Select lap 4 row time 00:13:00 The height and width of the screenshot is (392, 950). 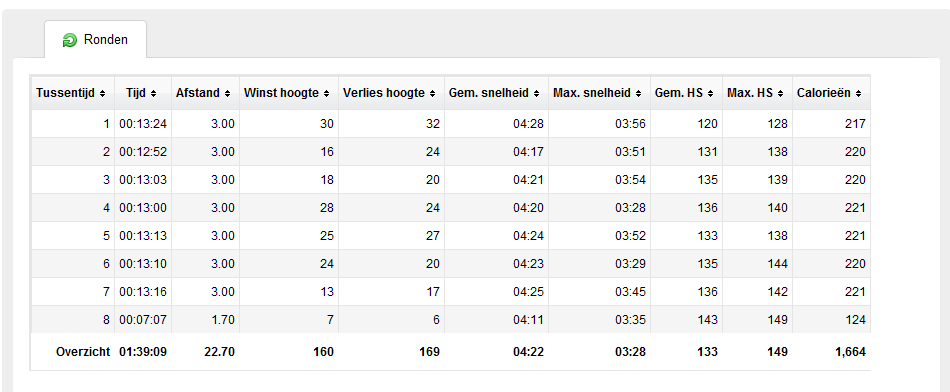143,208
